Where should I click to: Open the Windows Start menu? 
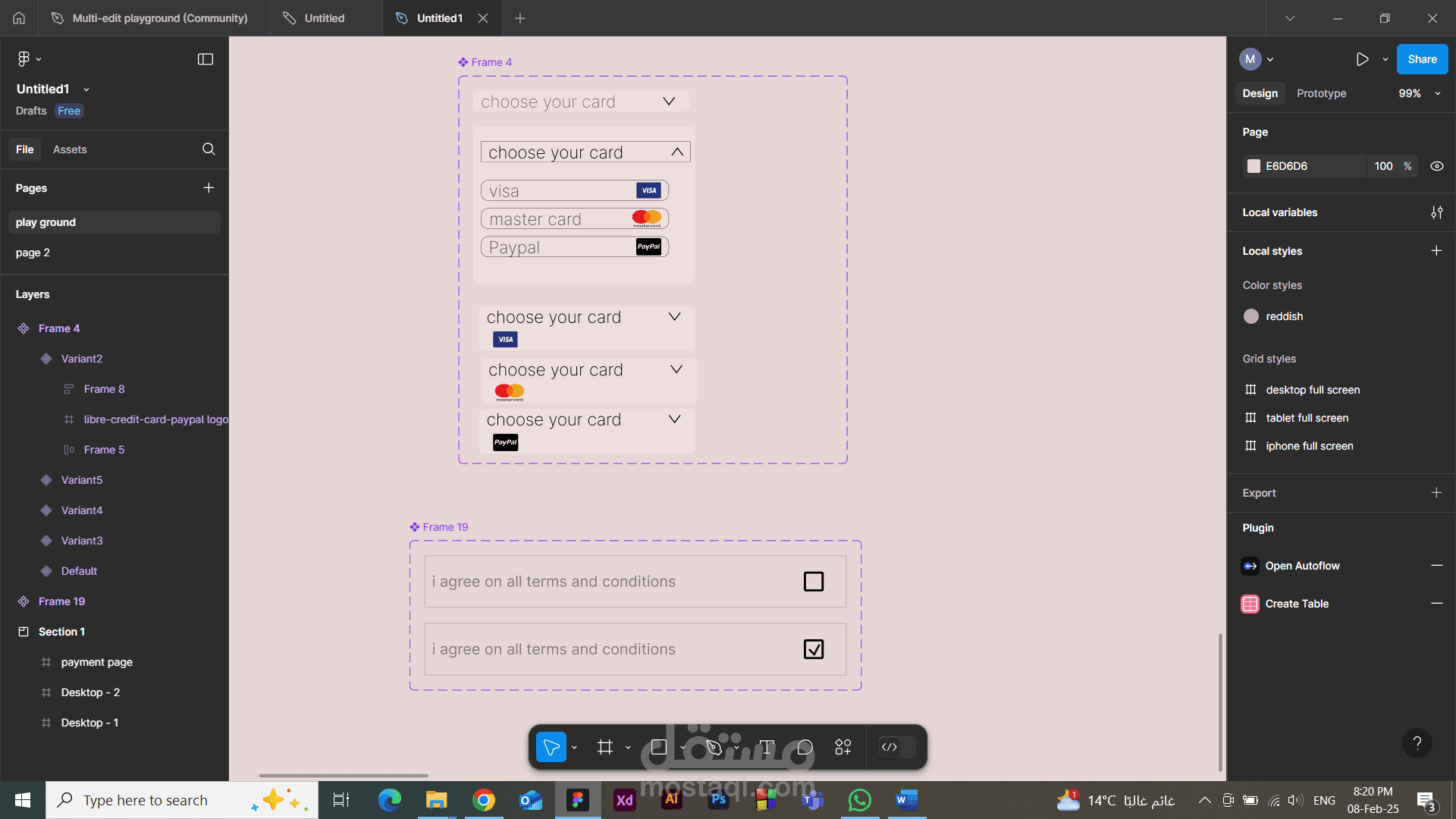tap(23, 800)
